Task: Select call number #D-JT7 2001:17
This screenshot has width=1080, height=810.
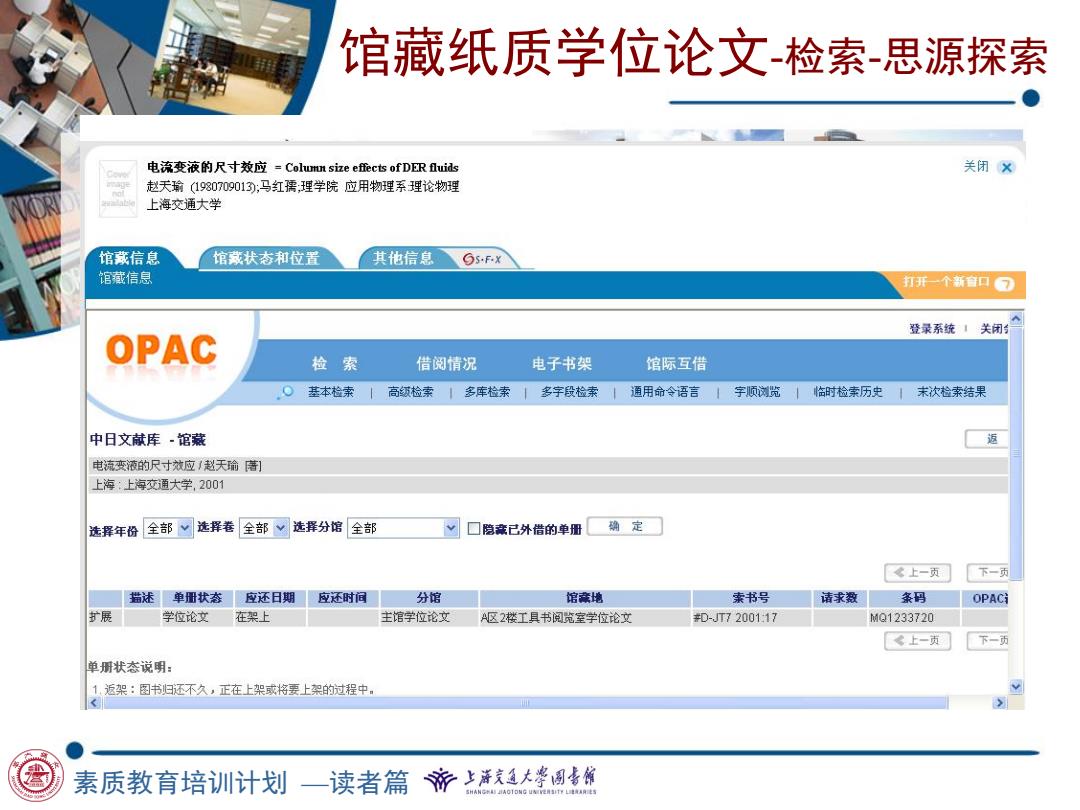Action: click(x=735, y=618)
